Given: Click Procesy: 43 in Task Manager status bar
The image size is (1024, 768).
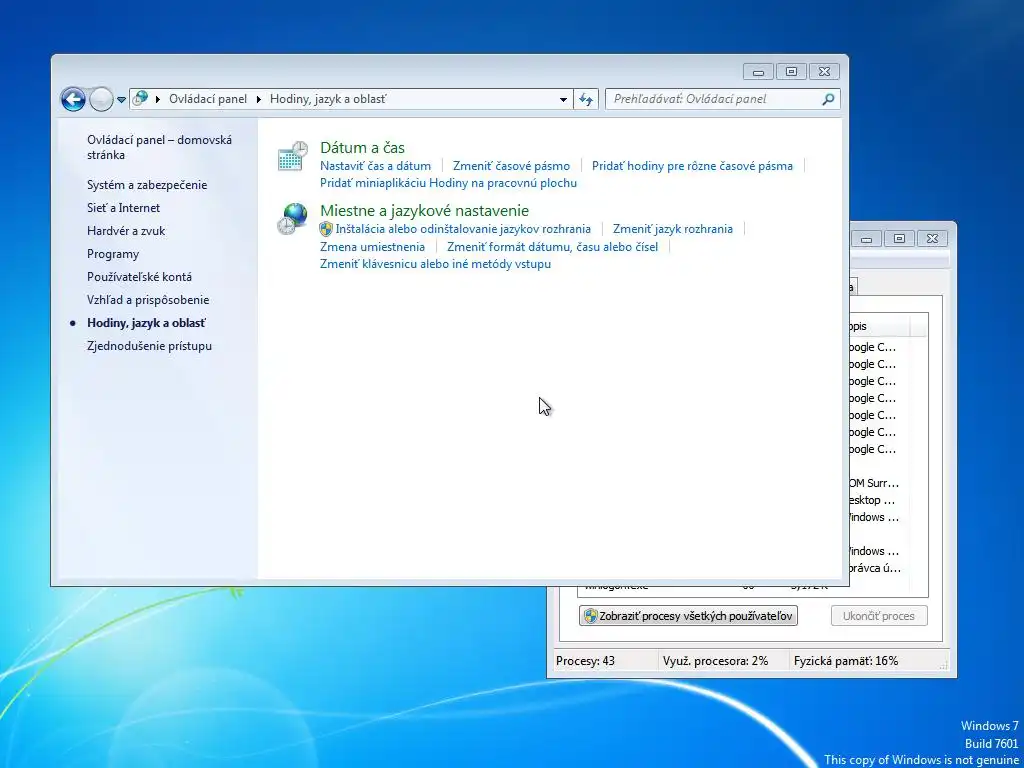Looking at the screenshot, I should click(x=586, y=661).
